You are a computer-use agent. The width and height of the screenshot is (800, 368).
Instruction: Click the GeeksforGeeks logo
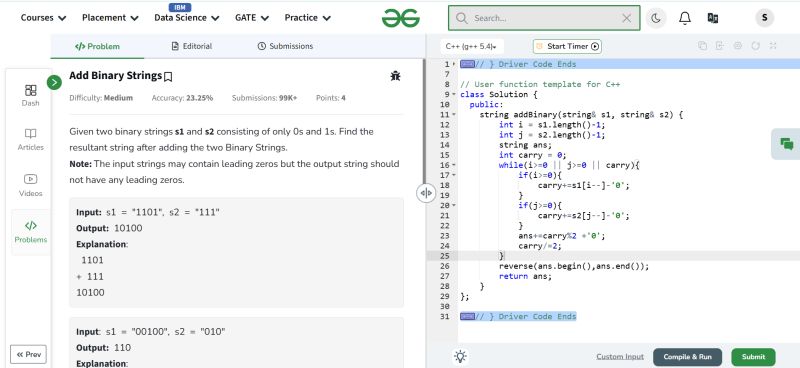[x=401, y=18]
